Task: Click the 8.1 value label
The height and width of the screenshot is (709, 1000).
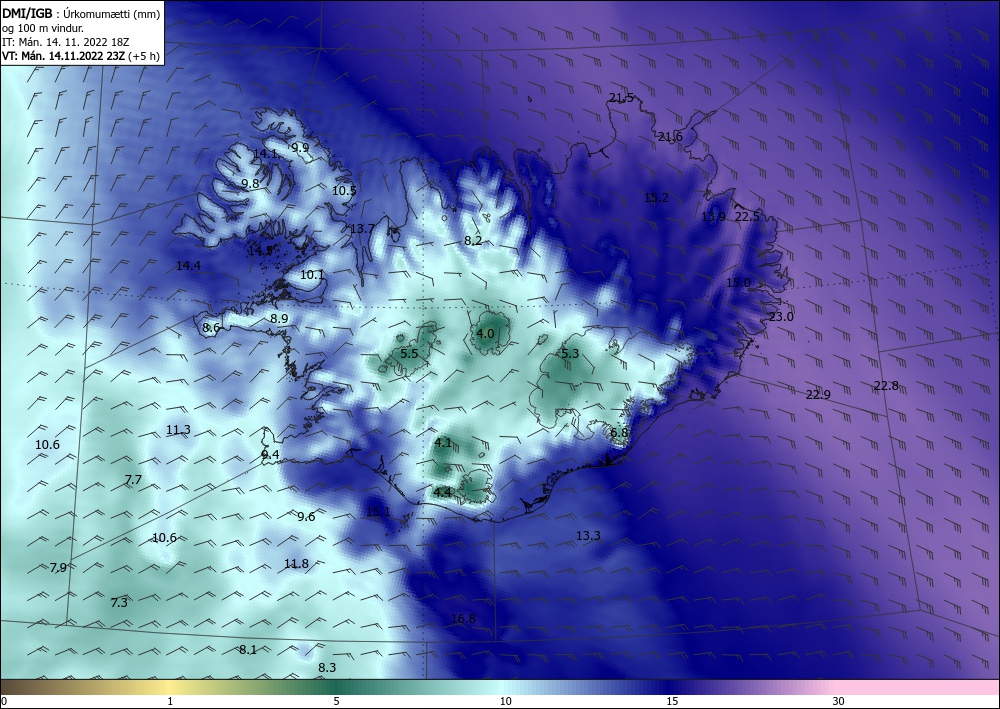Action: pos(247,649)
